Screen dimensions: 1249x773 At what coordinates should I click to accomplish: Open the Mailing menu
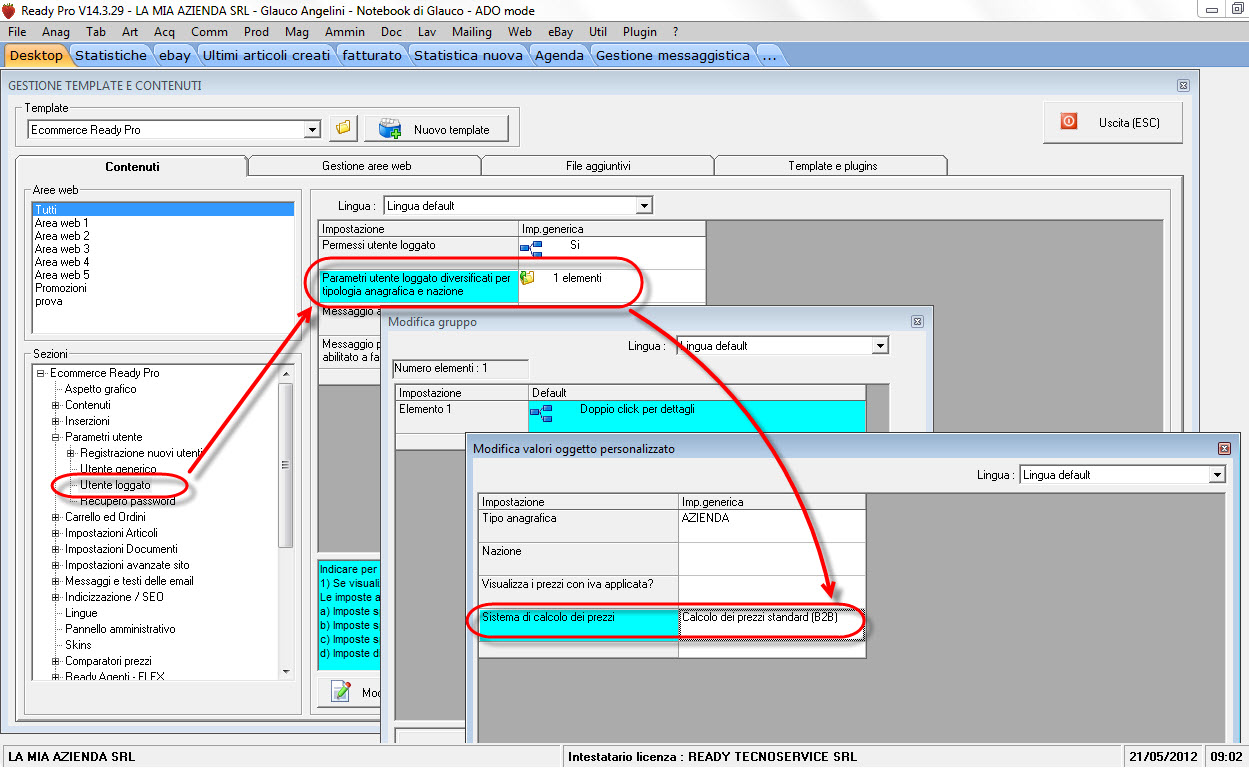(x=472, y=32)
